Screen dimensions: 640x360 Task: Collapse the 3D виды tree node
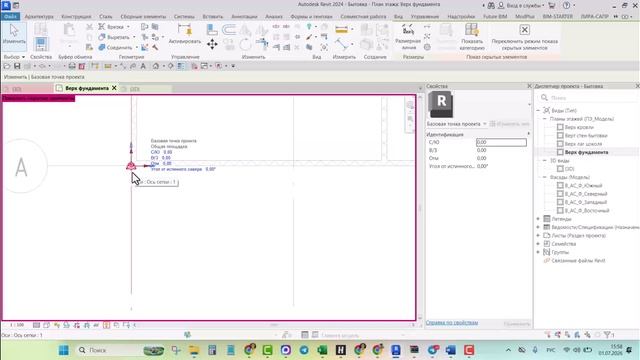[x=544, y=160]
